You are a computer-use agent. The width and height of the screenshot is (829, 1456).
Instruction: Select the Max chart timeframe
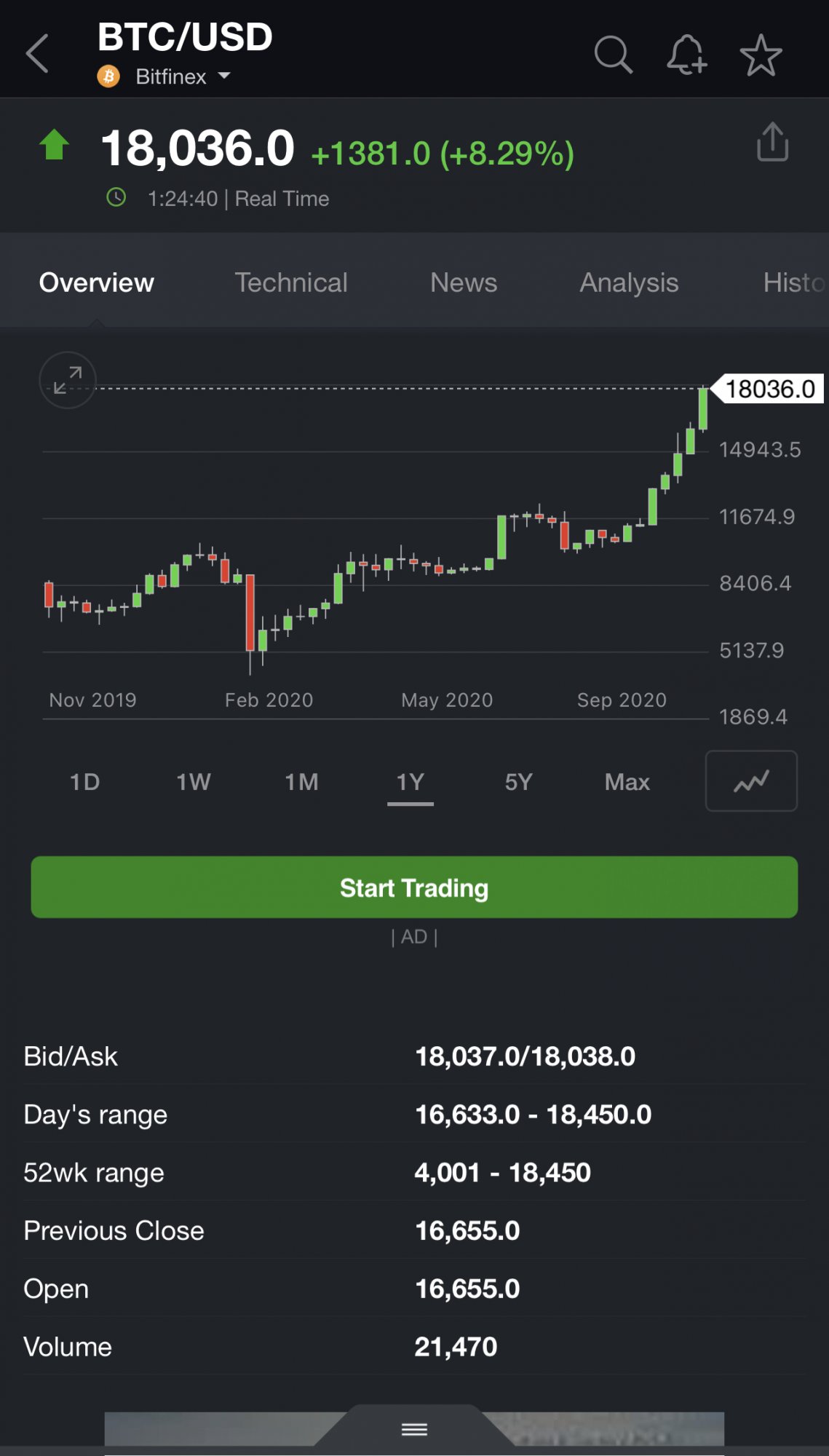(627, 782)
